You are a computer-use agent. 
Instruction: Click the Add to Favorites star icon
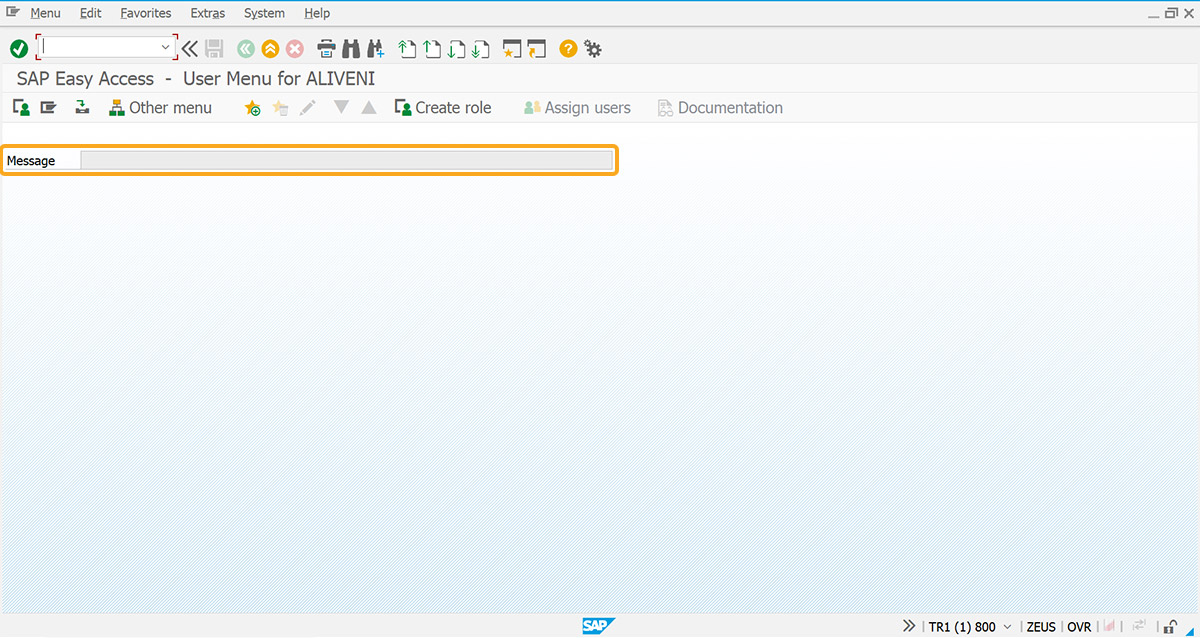(x=252, y=107)
